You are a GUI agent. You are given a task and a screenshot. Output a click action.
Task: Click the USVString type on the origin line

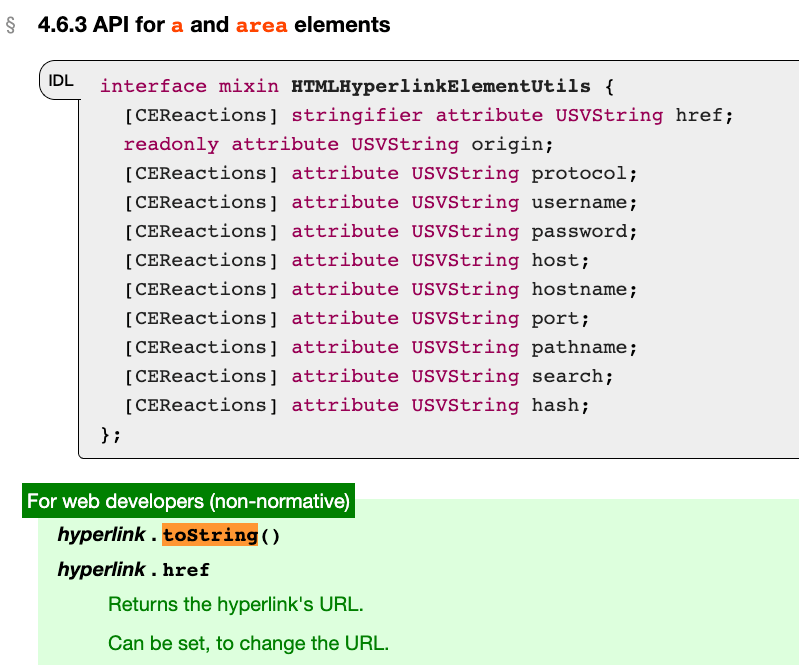pos(405,144)
